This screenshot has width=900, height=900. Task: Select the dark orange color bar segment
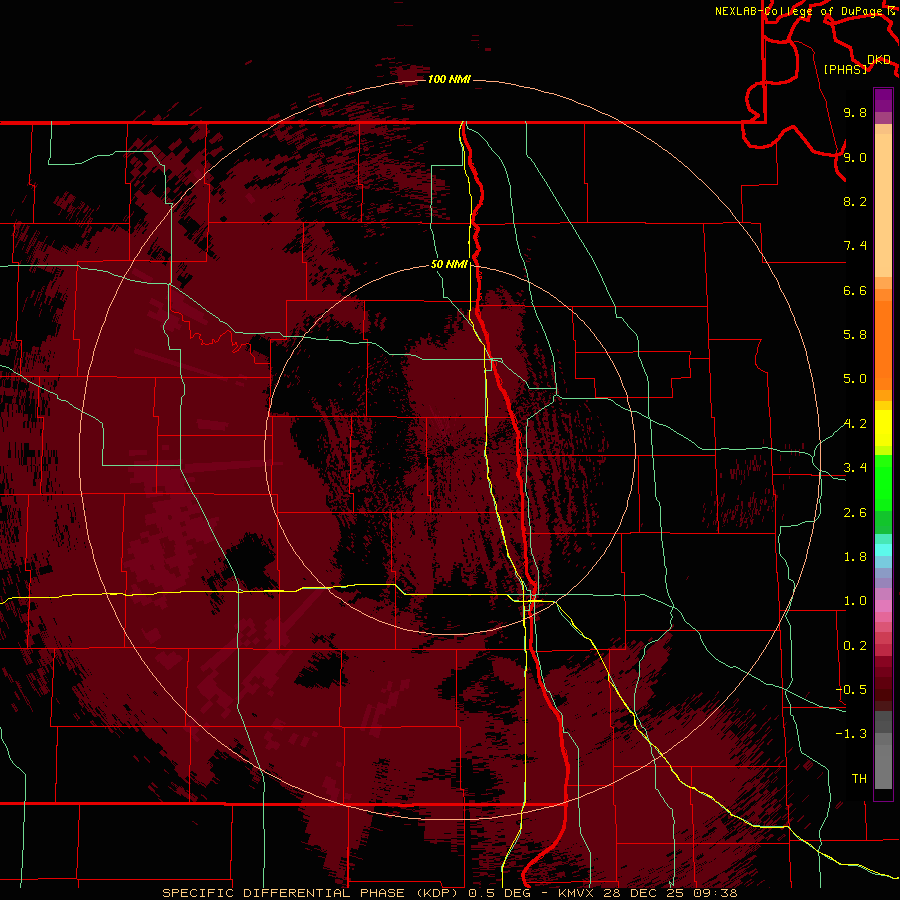click(883, 346)
